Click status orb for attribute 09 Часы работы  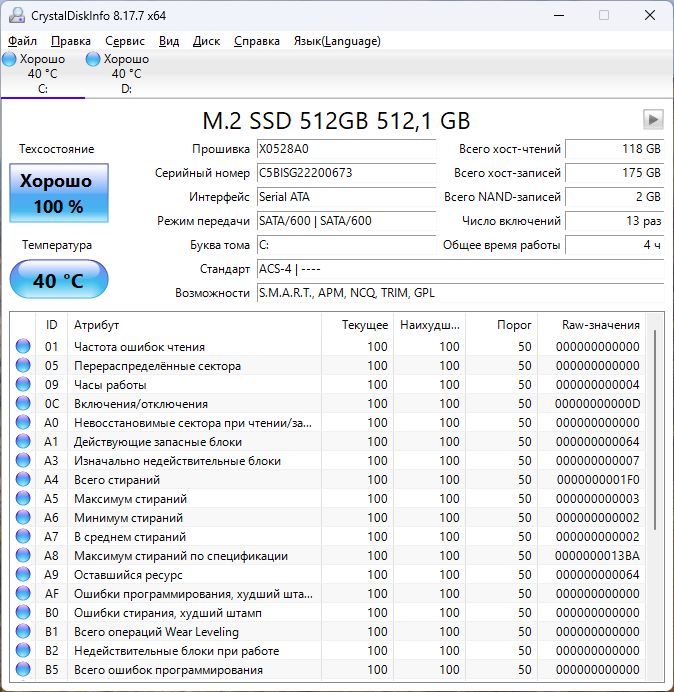point(23,385)
